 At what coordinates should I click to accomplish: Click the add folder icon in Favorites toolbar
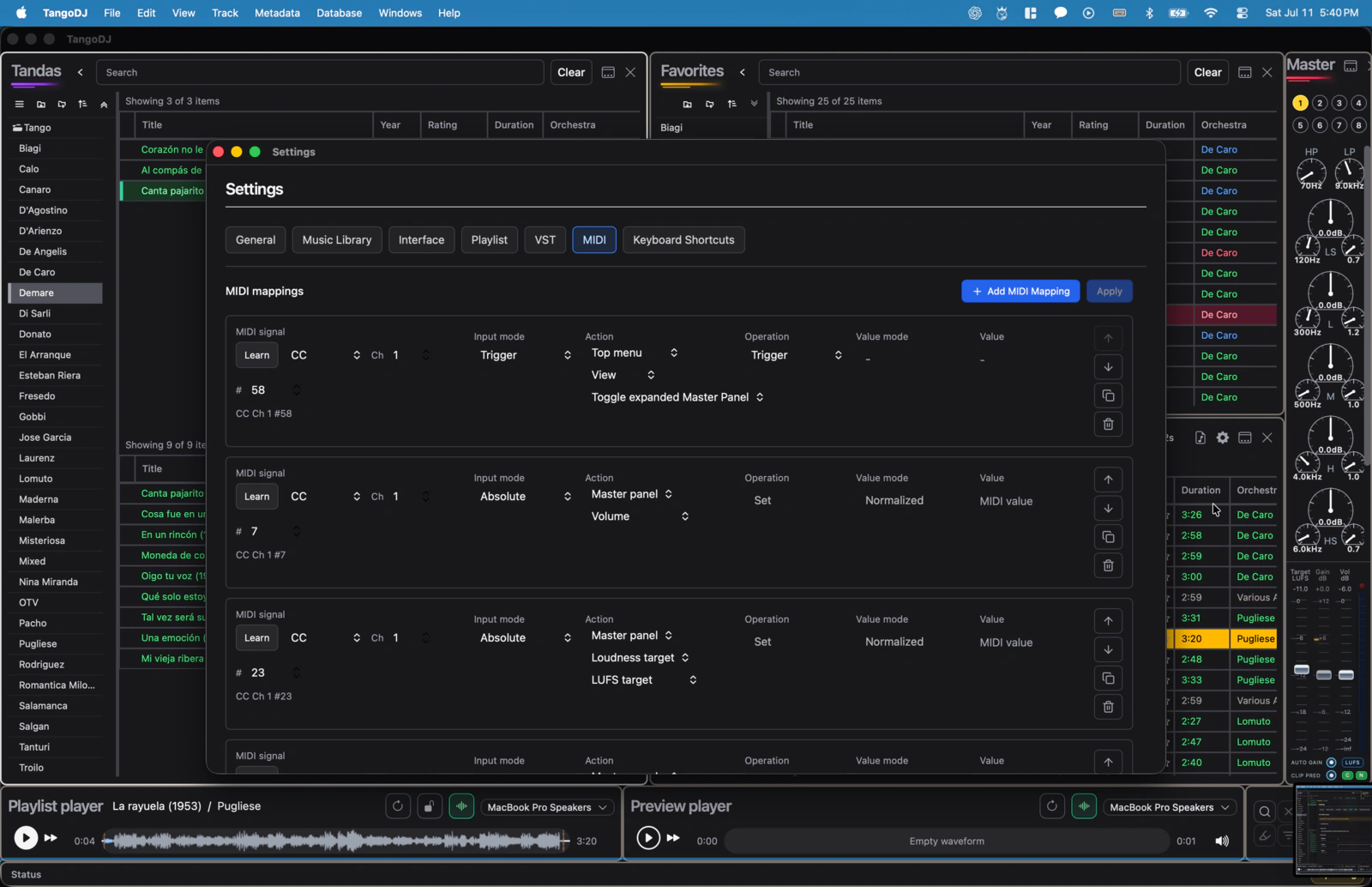[687, 104]
